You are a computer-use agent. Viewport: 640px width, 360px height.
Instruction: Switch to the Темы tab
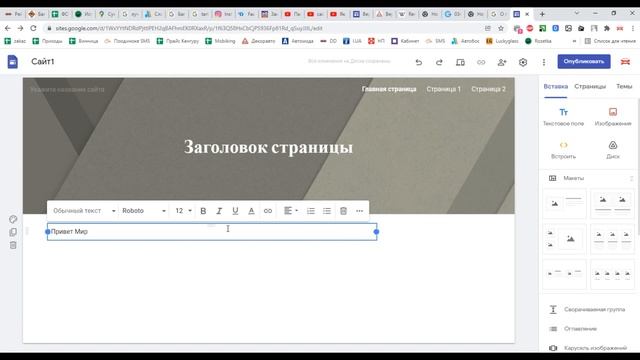pyautogui.click(x=624, y=87)
